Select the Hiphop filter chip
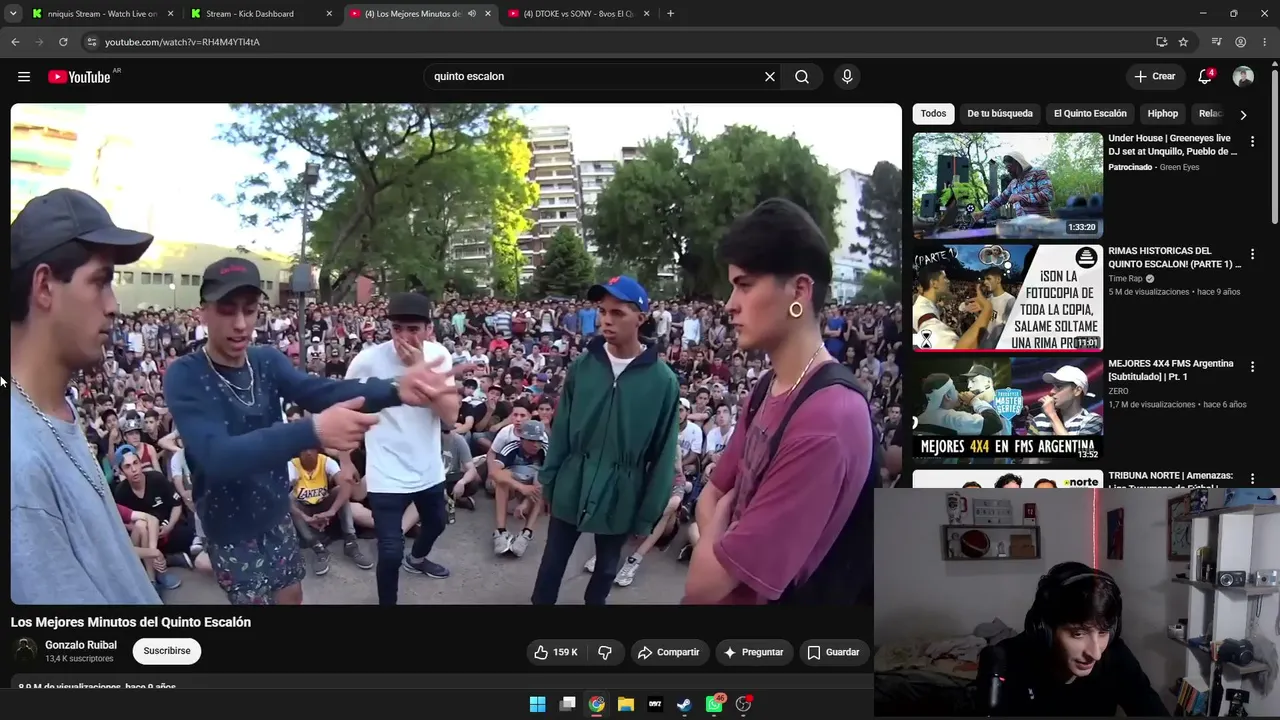 tap(1163, 114)
